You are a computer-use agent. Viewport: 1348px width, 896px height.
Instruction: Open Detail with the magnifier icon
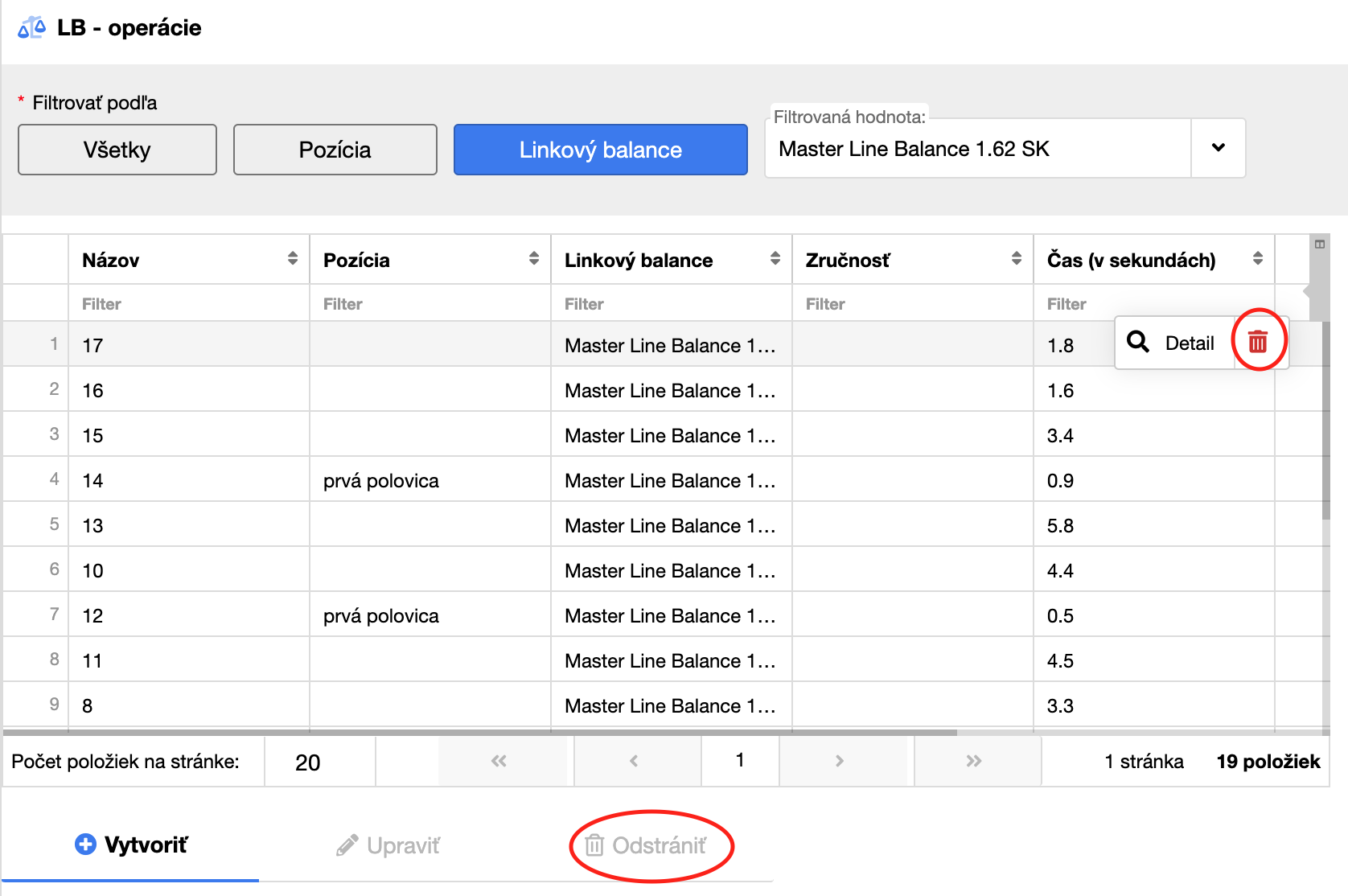1173,343
